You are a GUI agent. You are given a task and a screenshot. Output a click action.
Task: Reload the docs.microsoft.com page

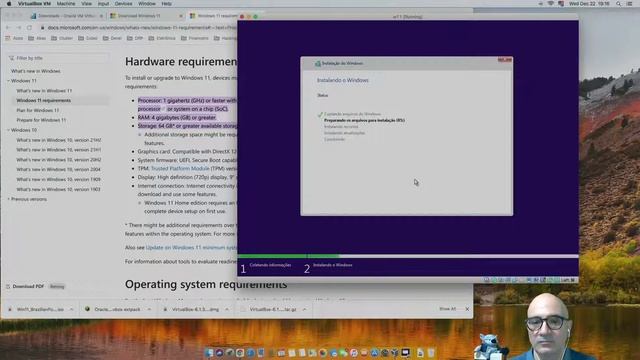coord(29,27)
